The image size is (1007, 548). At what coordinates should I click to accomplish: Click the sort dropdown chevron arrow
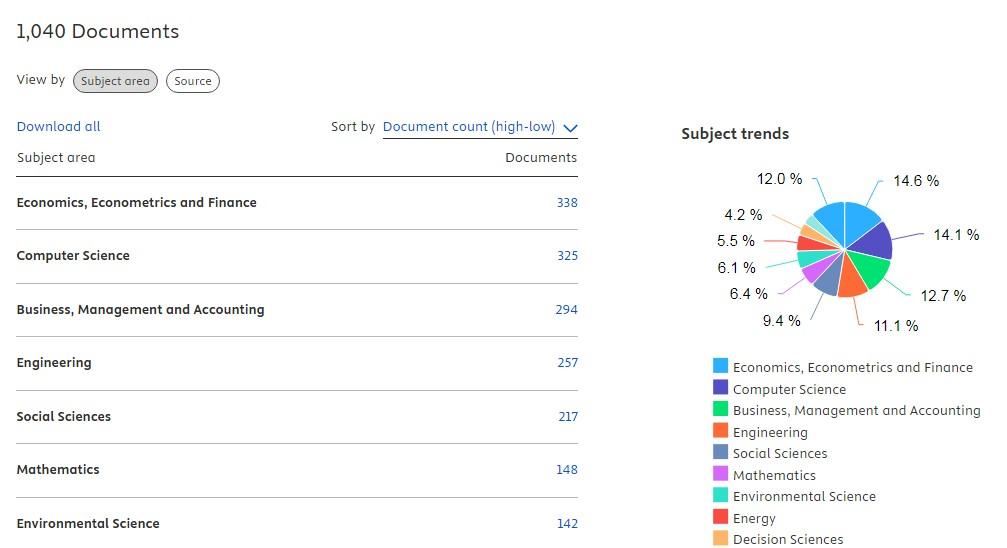(x=570, y=128)
